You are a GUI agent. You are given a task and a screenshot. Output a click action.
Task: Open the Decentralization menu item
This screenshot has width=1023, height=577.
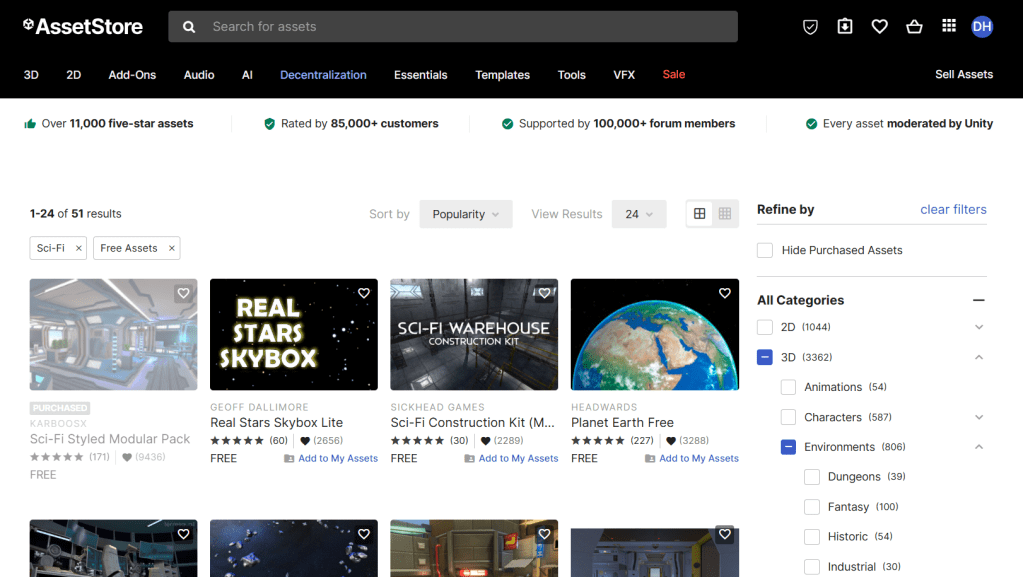pos(323,75)
